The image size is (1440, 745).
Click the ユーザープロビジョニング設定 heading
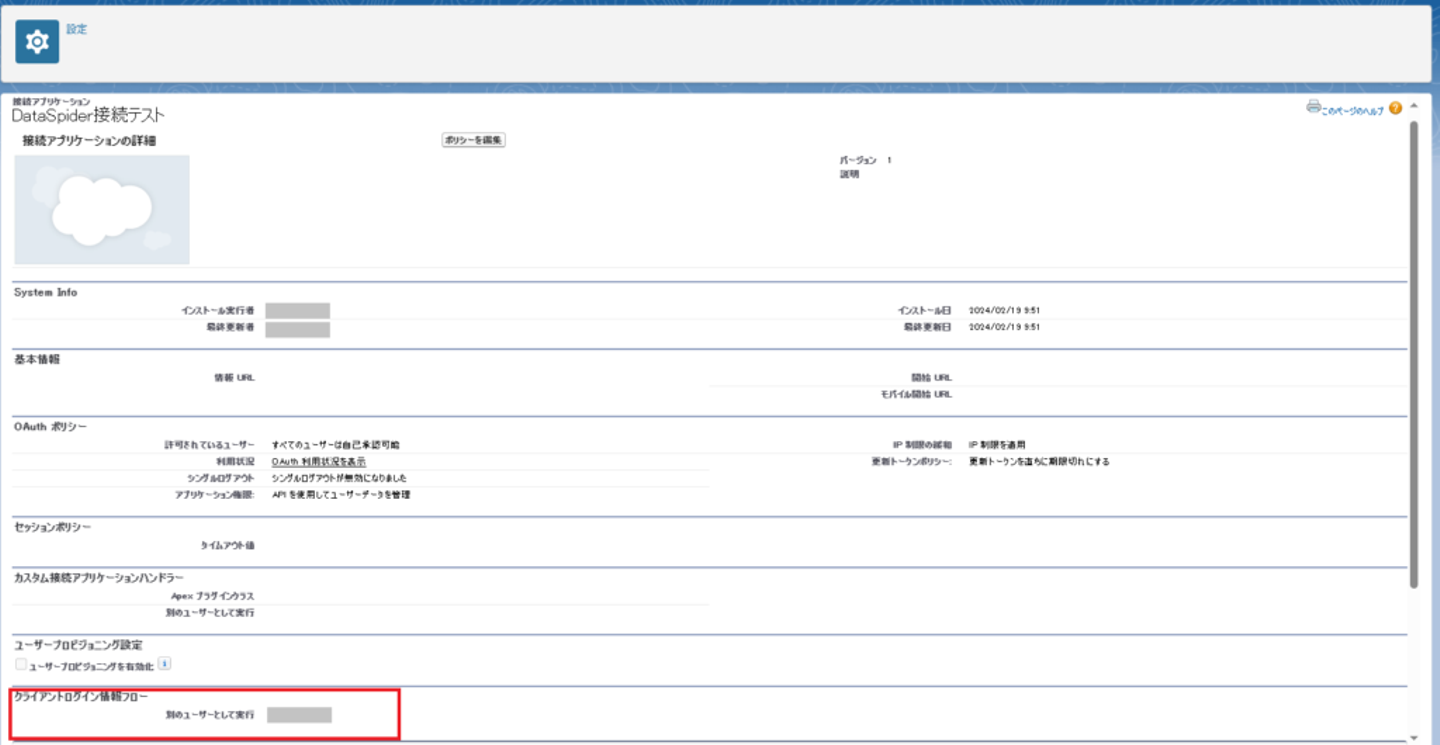pos(78,645)
